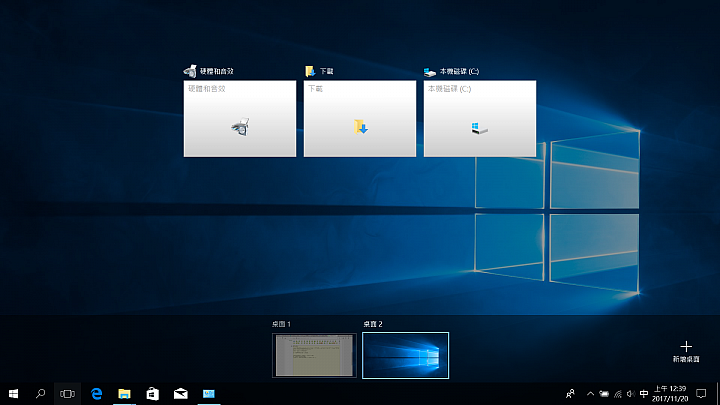
Task: Open the clock showing 上午 12:39
Action: (670, 394)
